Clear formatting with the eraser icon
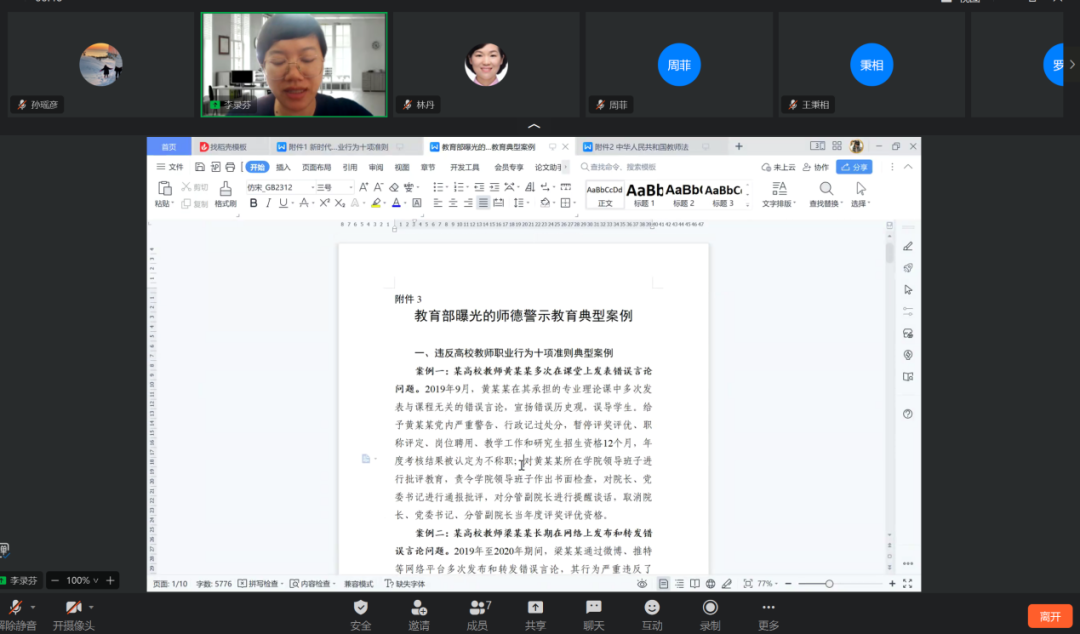Image resolution: width=1080 pixels, height=634 pixels. pyautogui.click(x=394, y=187)
